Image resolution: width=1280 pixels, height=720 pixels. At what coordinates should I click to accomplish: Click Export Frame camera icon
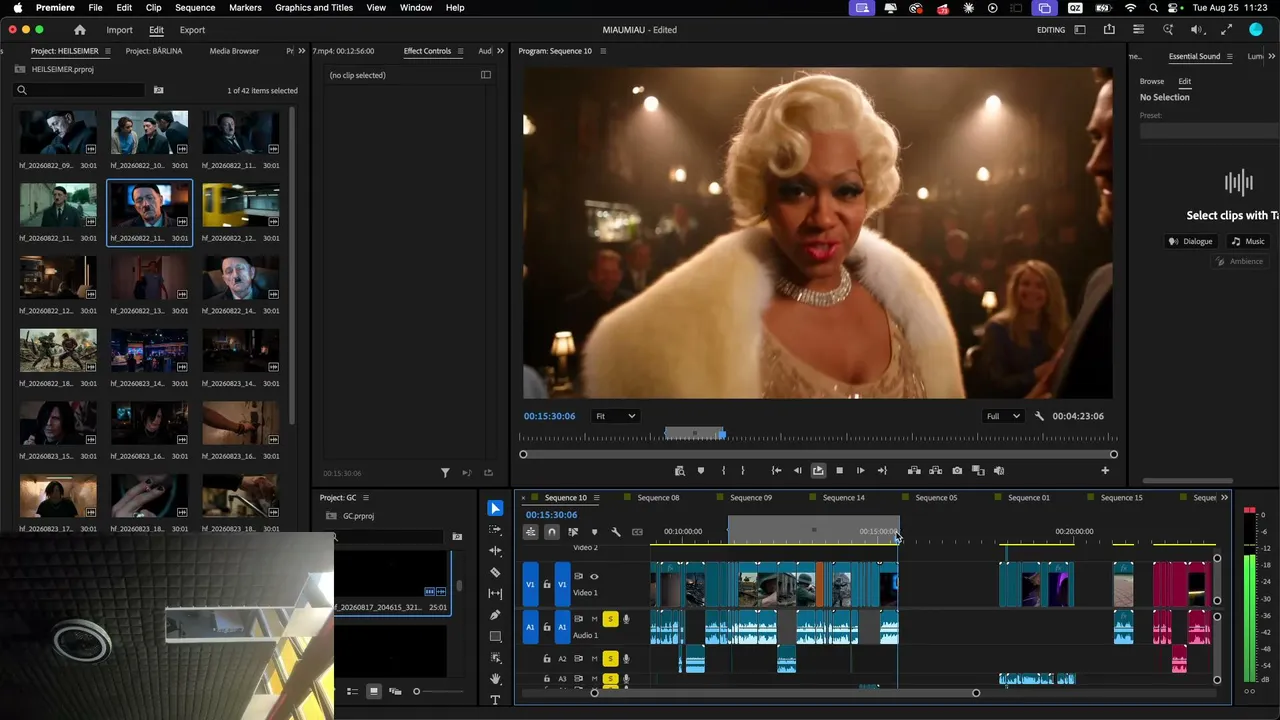(x=957, y=470)
